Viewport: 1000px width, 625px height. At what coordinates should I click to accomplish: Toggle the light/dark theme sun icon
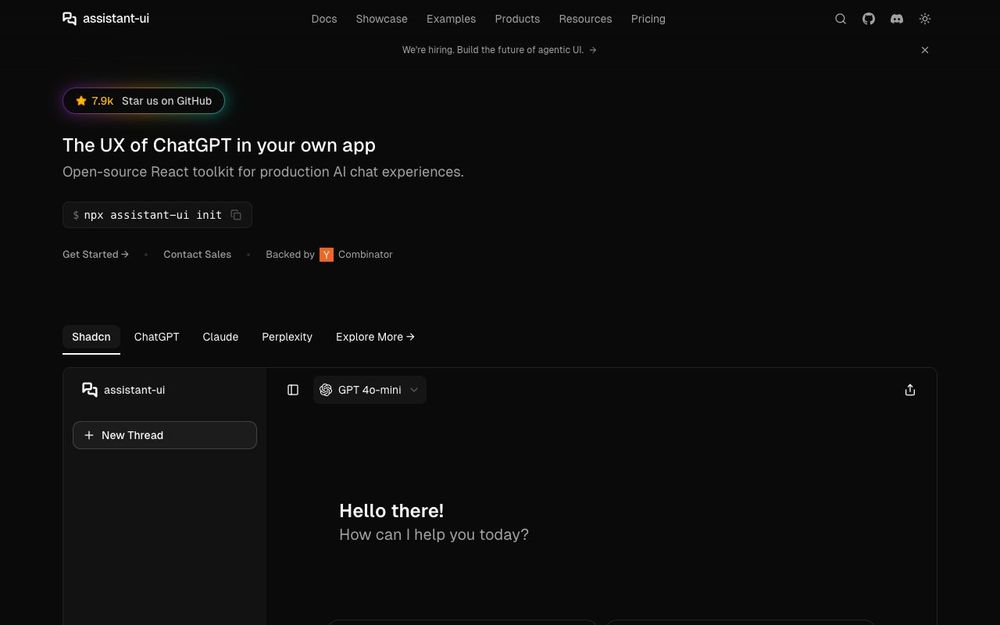925,19
